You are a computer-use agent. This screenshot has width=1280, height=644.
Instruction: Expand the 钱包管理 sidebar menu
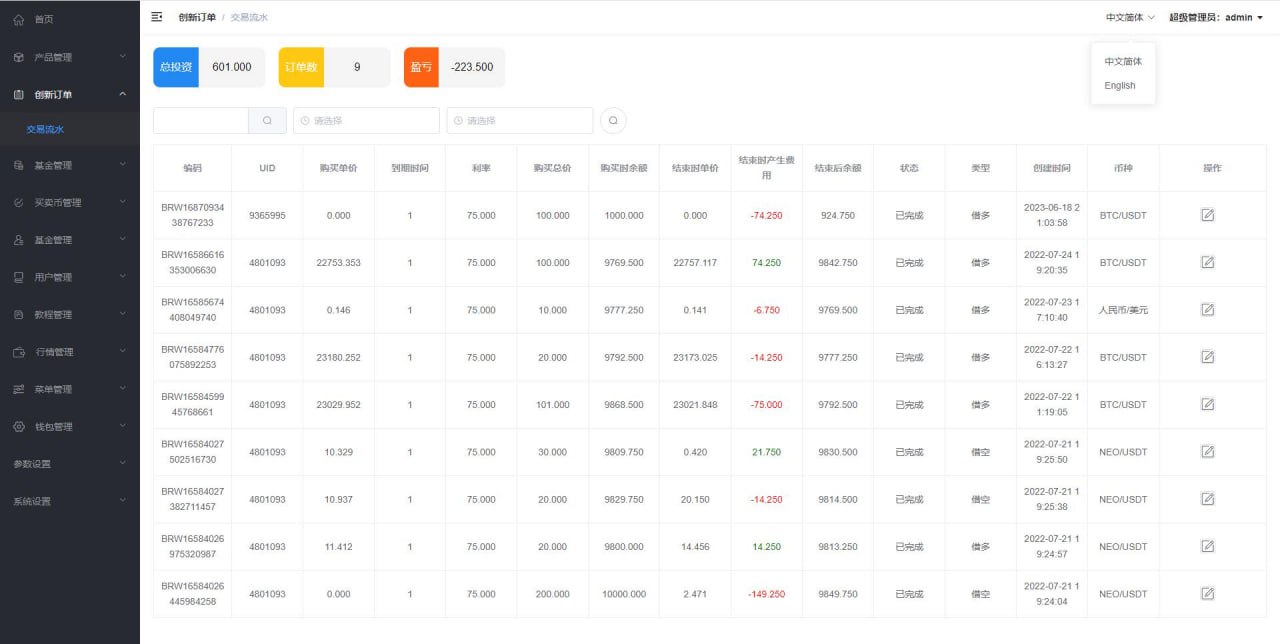[68, 427]
